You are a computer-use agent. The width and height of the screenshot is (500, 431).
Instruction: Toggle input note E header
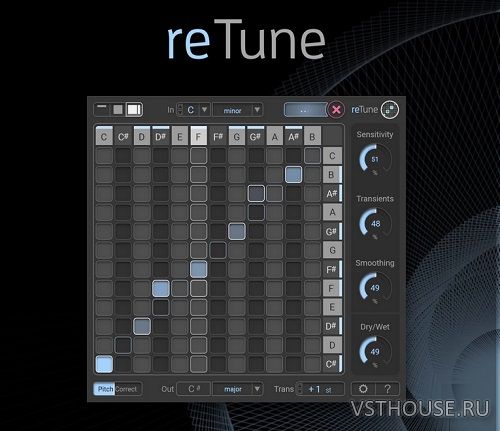click(x=180, y=136)
